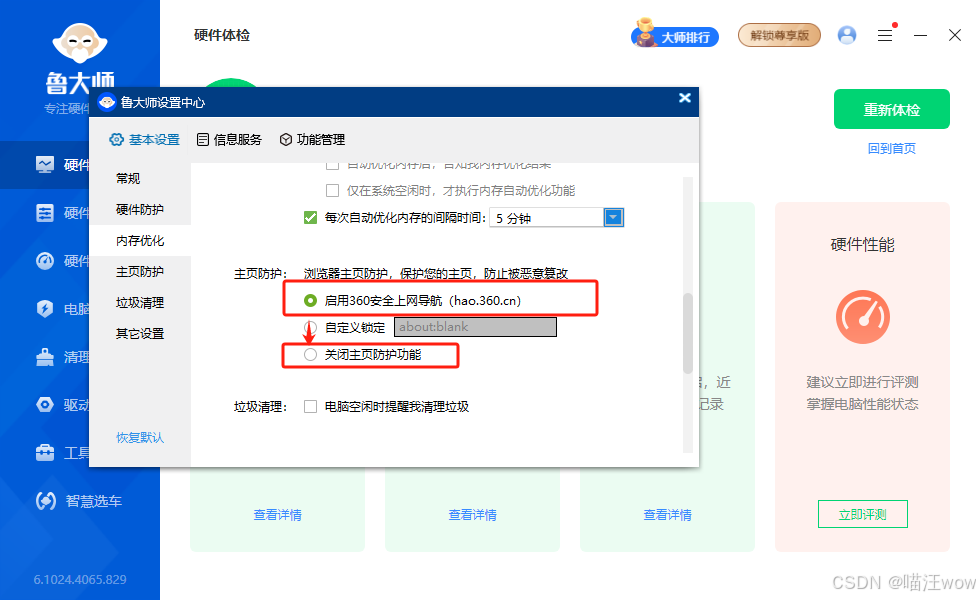Viewport: 980px width, 600px height.
Task: Select 硬件防护 in settings sidebar
Action: (140, 209)
